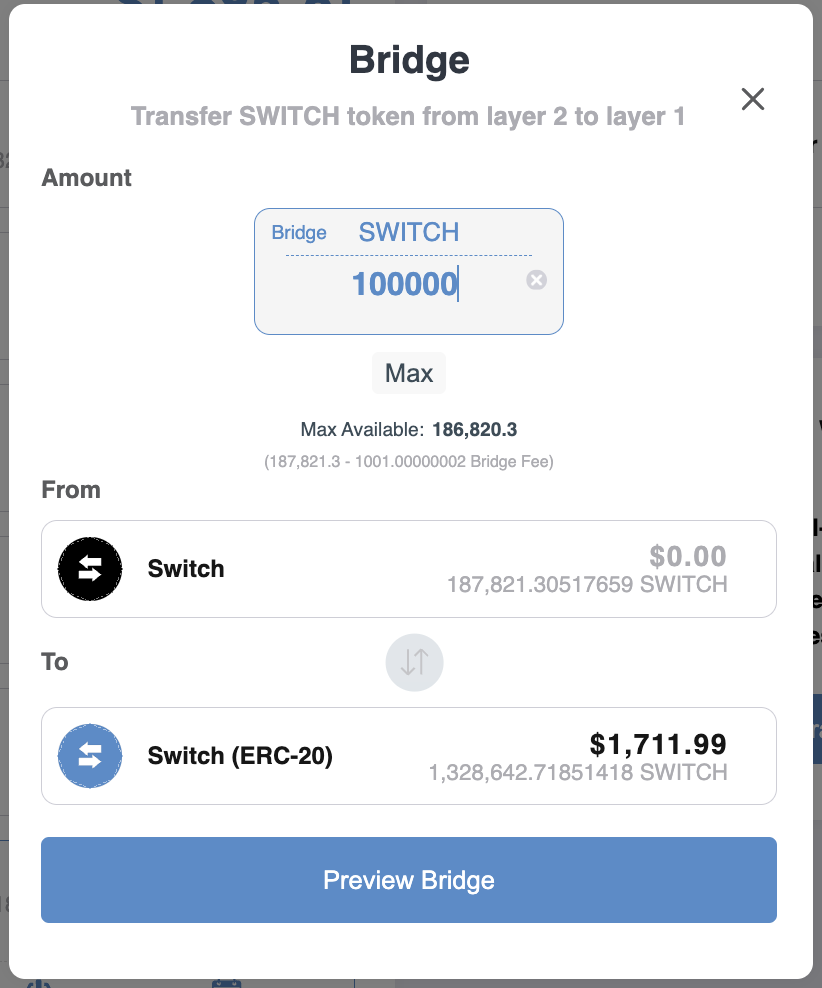This screenshot has width=822, height=988.
Task: Click the $0.00 balance value
Action: click(x=688, y=556)
